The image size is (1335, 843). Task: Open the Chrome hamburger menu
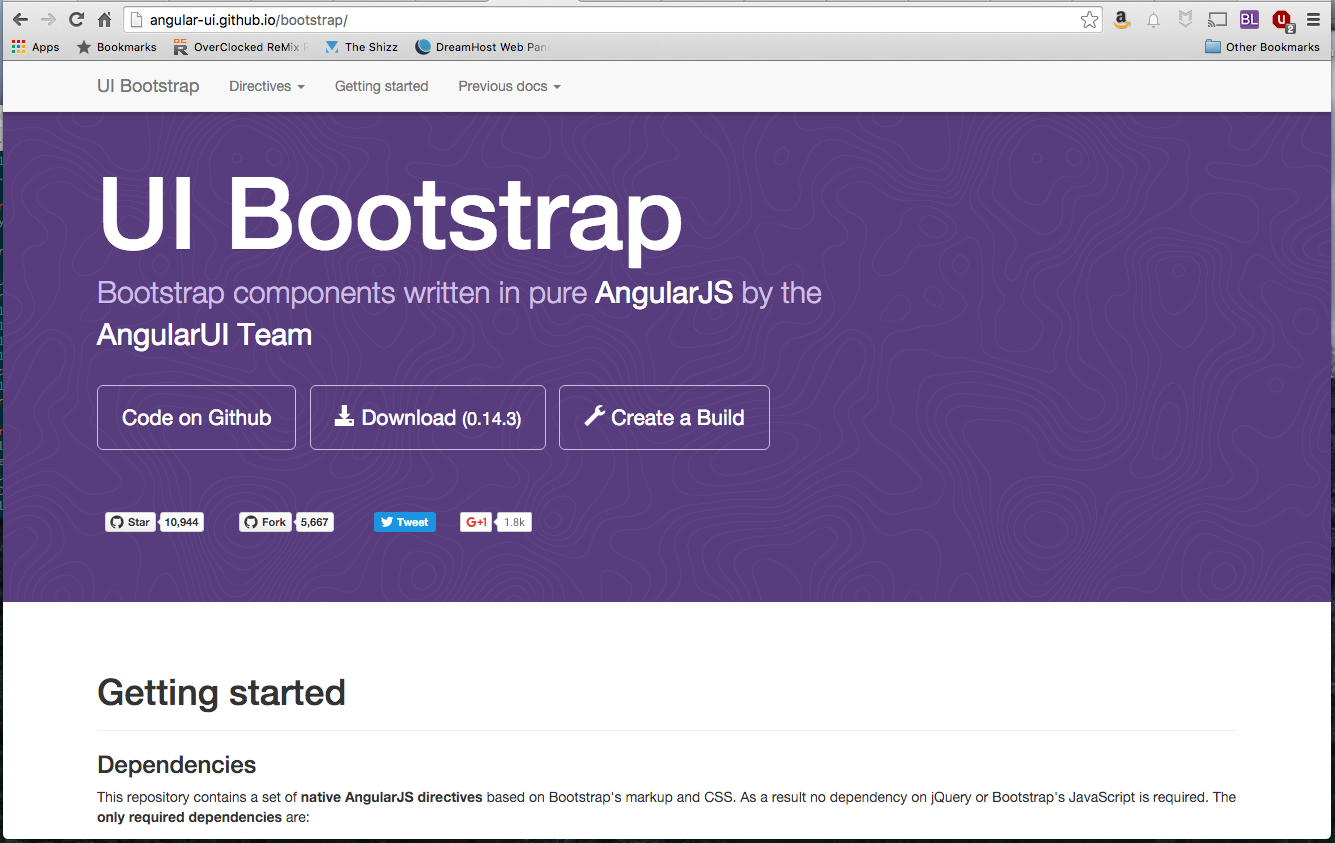point(1313,19)
